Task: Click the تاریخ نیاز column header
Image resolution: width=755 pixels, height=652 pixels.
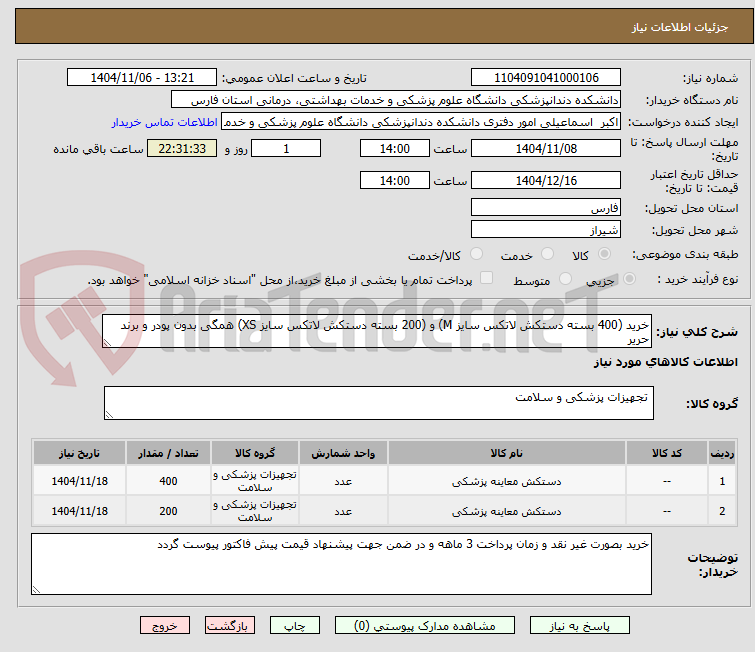Action: (x=79, y=453)
